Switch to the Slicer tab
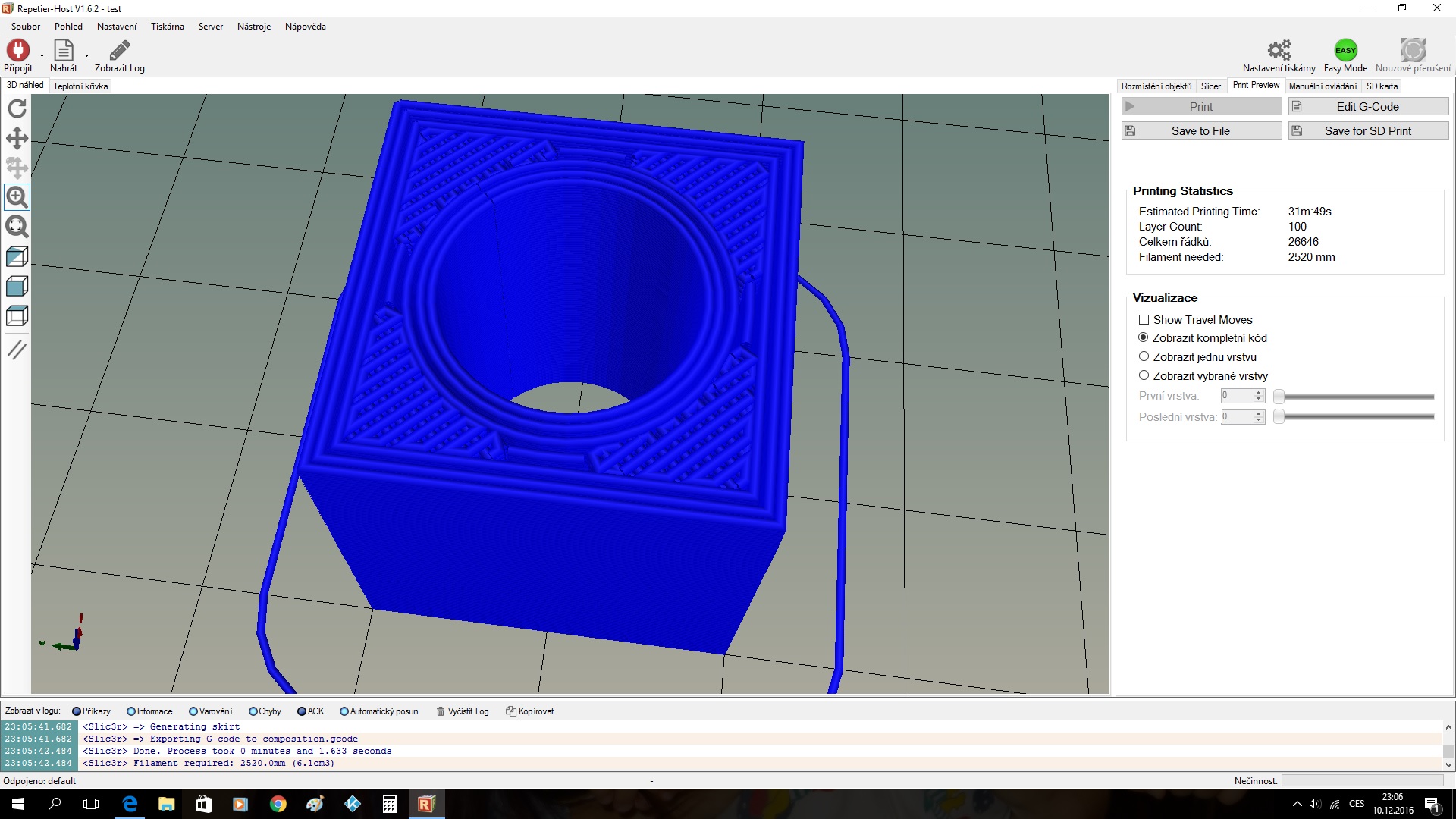 (1210, 86)
